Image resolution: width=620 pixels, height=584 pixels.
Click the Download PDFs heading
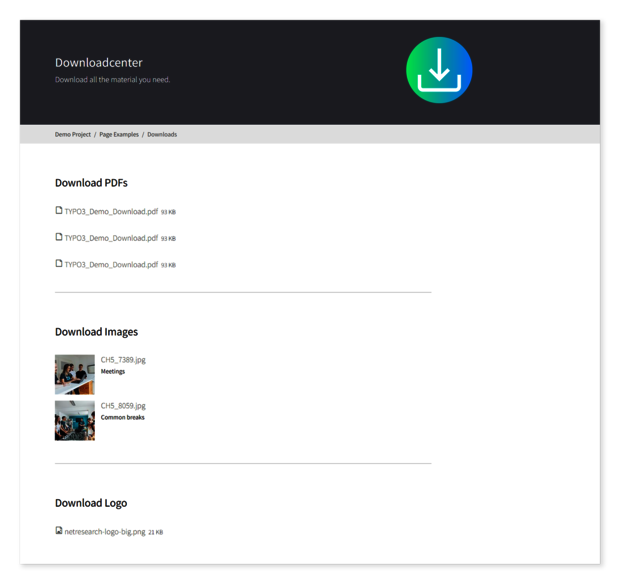coord(91,183)
